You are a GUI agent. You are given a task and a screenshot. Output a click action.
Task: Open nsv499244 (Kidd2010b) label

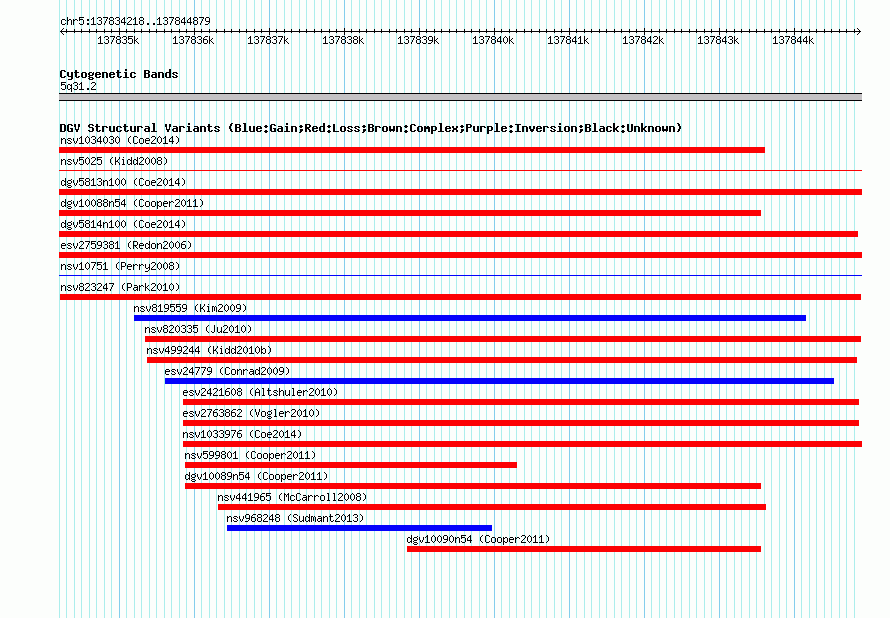tap(209, 350)
